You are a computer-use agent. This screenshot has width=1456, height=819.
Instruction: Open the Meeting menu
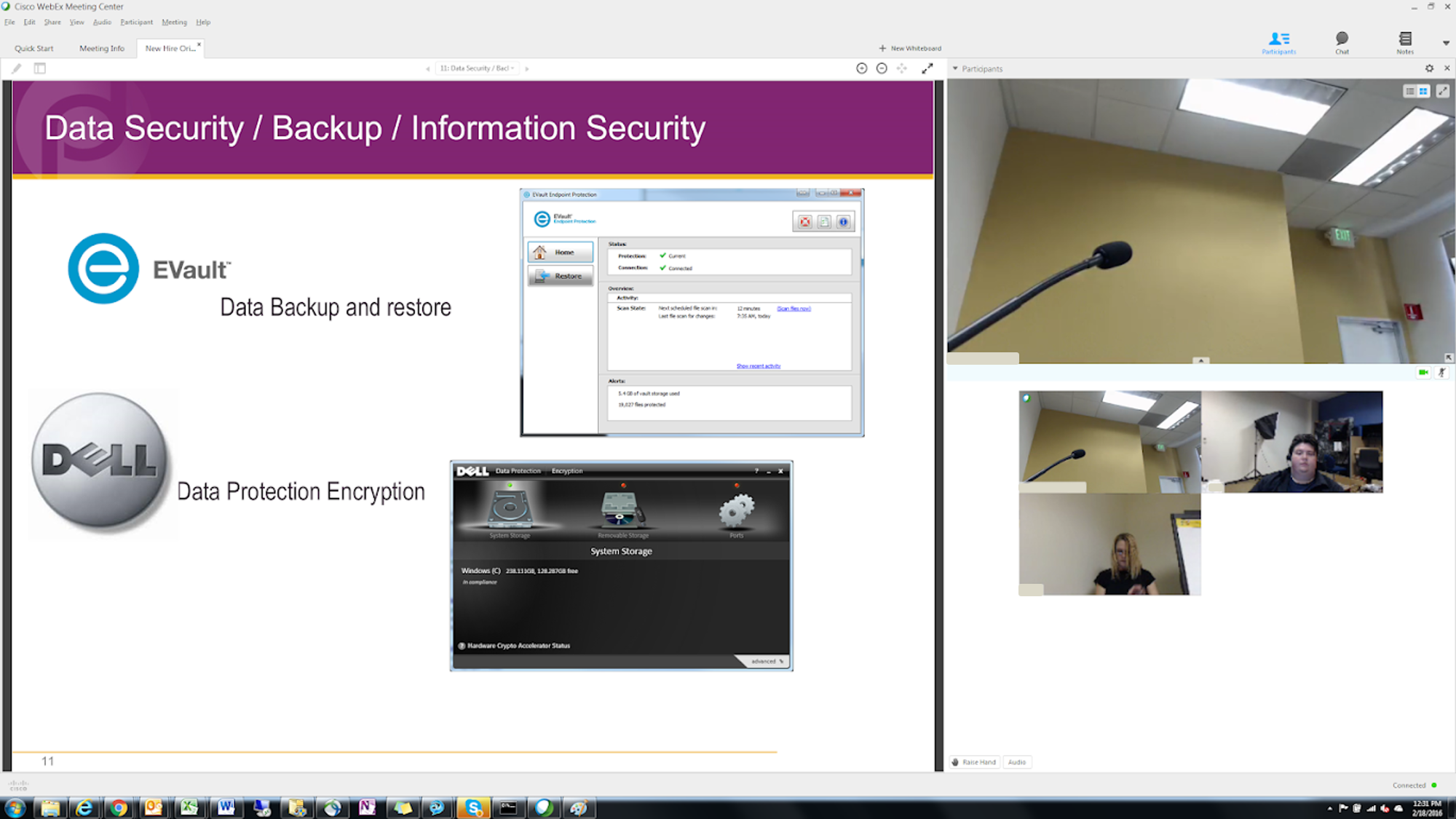tap(175, 23)
